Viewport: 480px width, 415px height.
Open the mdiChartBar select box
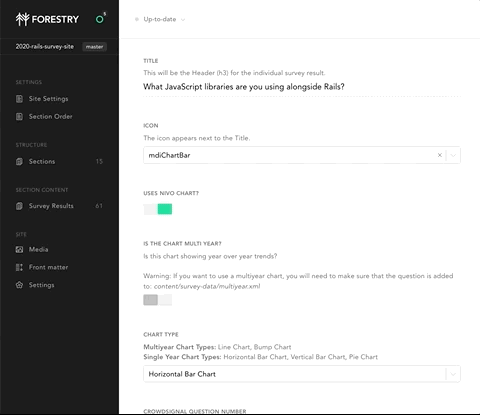302,155
